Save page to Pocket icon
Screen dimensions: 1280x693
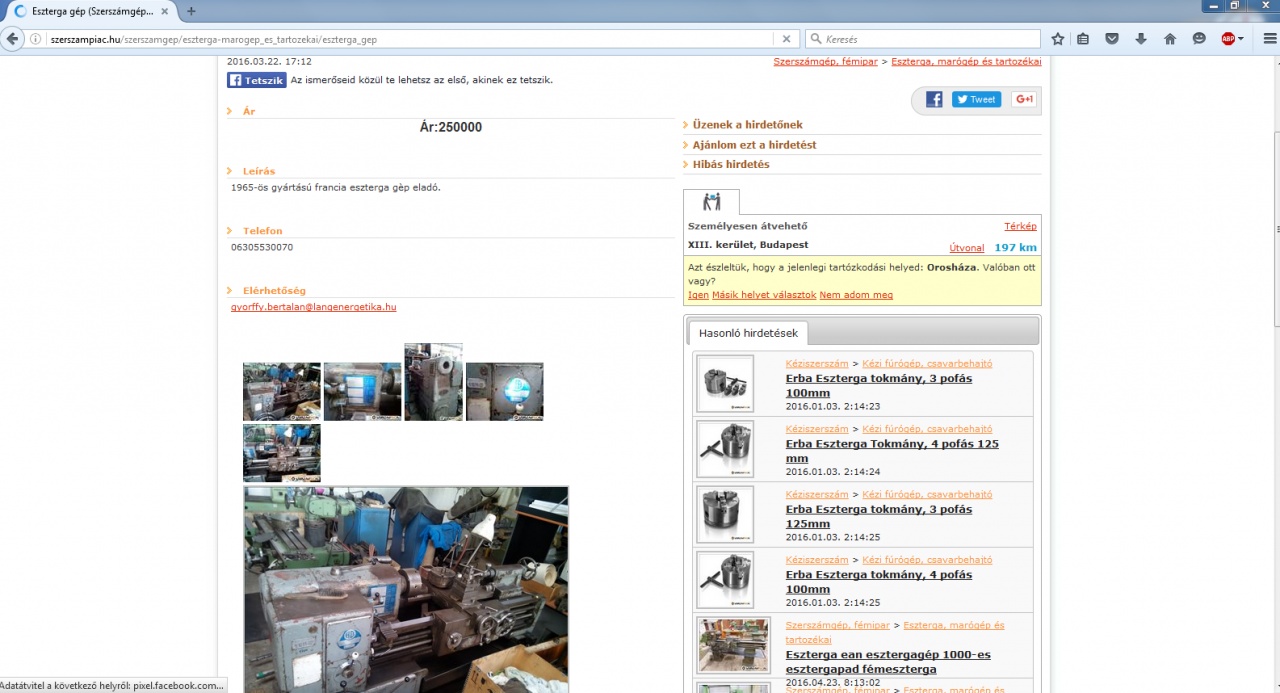[1112, 39]
